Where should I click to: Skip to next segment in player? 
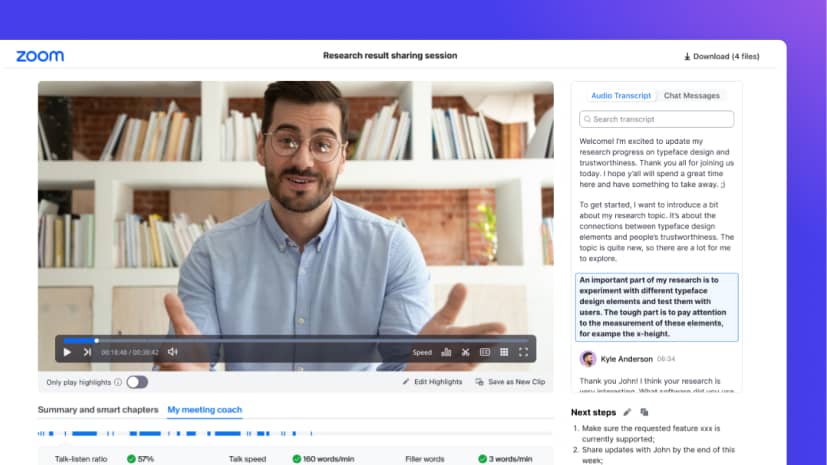(87, 352)
